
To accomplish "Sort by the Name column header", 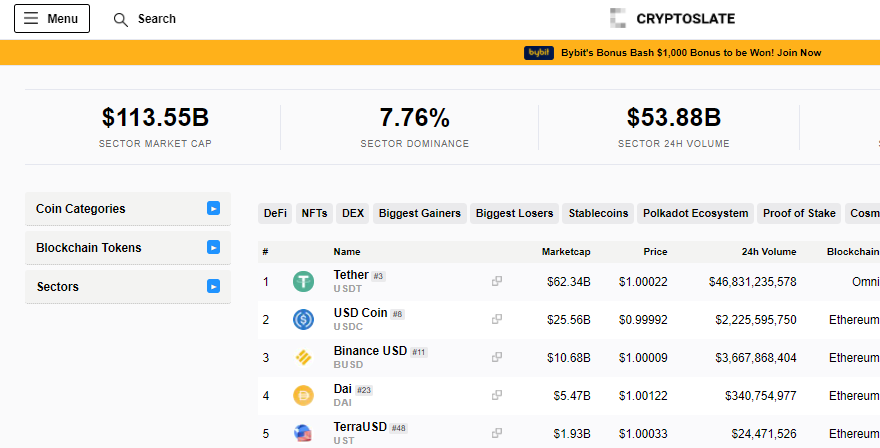I will pyautogui.click(x=347, y=252).
